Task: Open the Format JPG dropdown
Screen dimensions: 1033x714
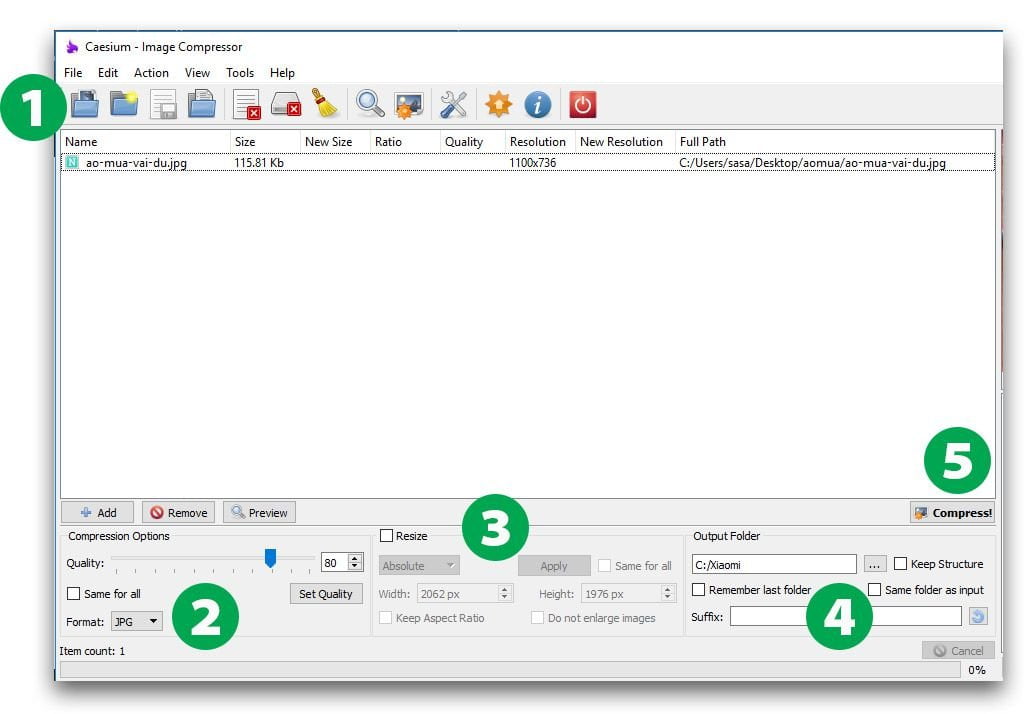Action: [x=137, y=621]
